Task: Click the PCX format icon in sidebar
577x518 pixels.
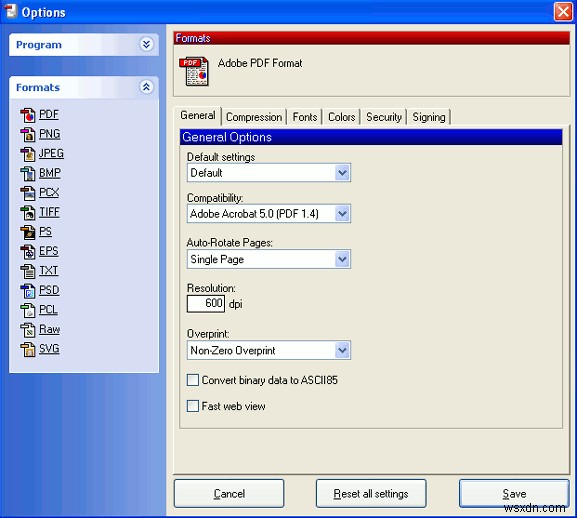Action: tap(28, 193)
